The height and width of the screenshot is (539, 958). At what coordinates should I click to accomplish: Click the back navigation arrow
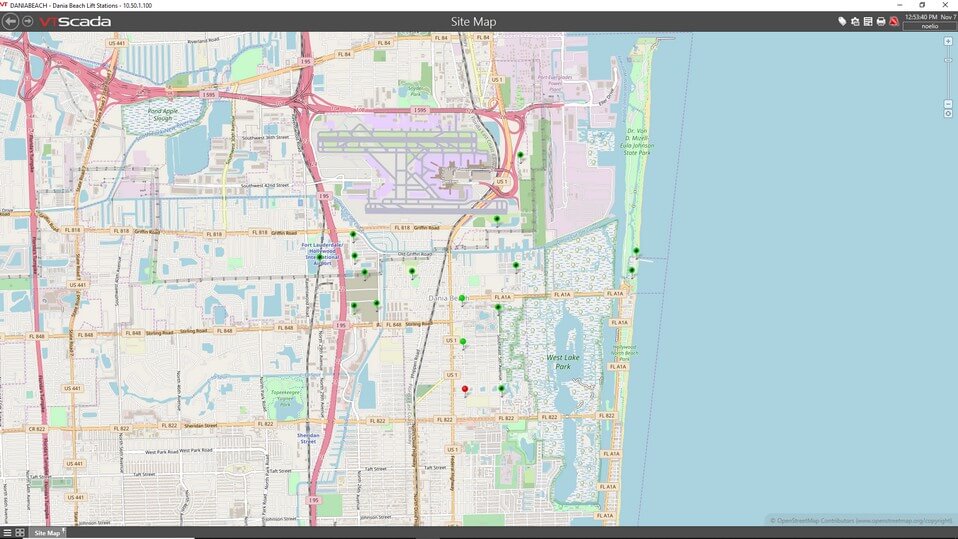click(x=11, y=21)
